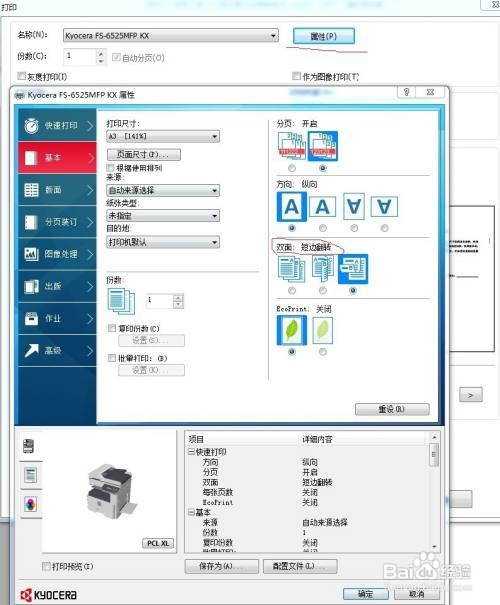Choose EcoPrint on radio button
Image resolution: width=500 pixels, height=605 pixels.
(x=323, y=352)
